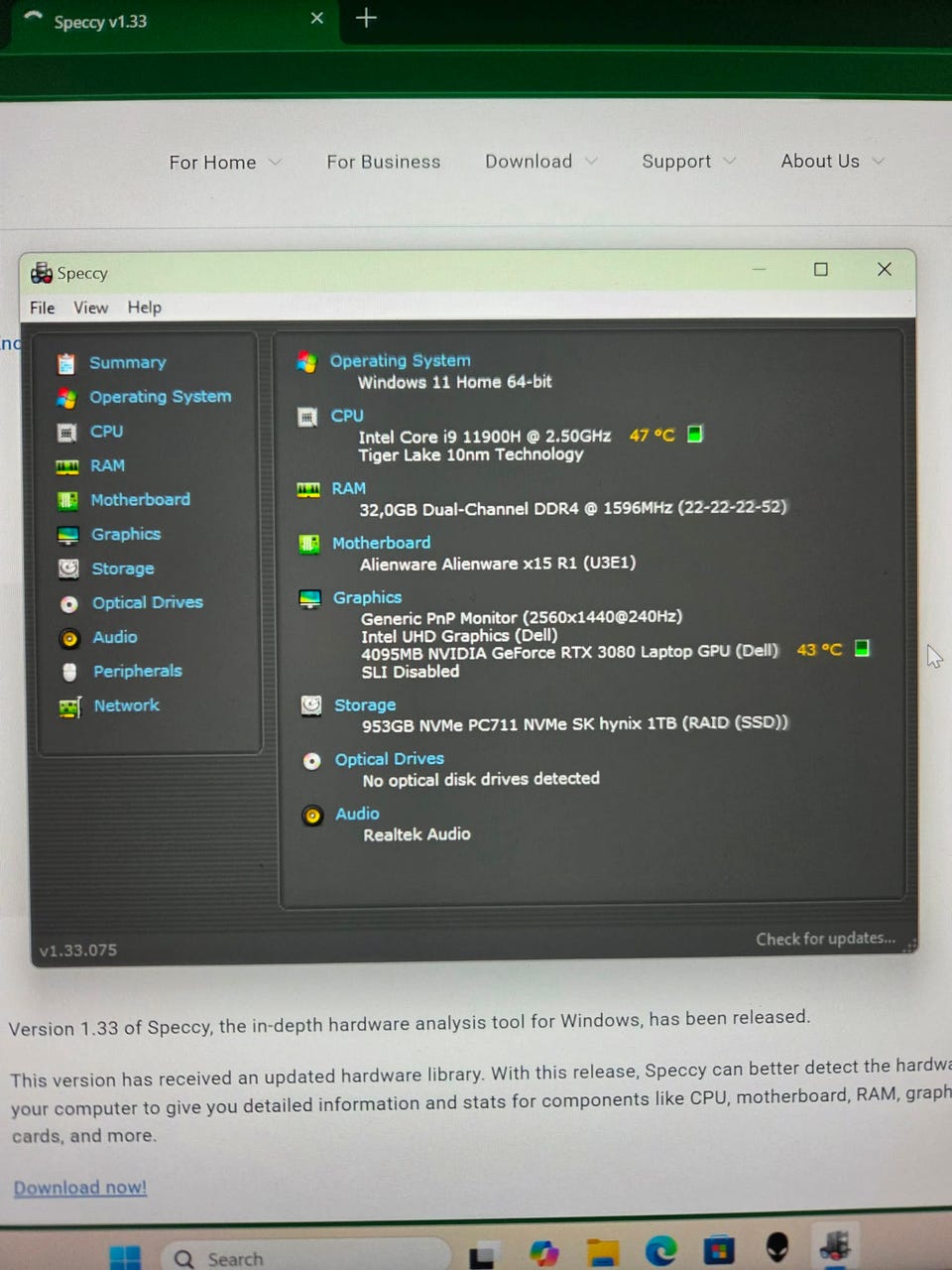Click Graphics icon in summary pane
The width and height of the screenshot is (952, 1270).
coord(310,598)
